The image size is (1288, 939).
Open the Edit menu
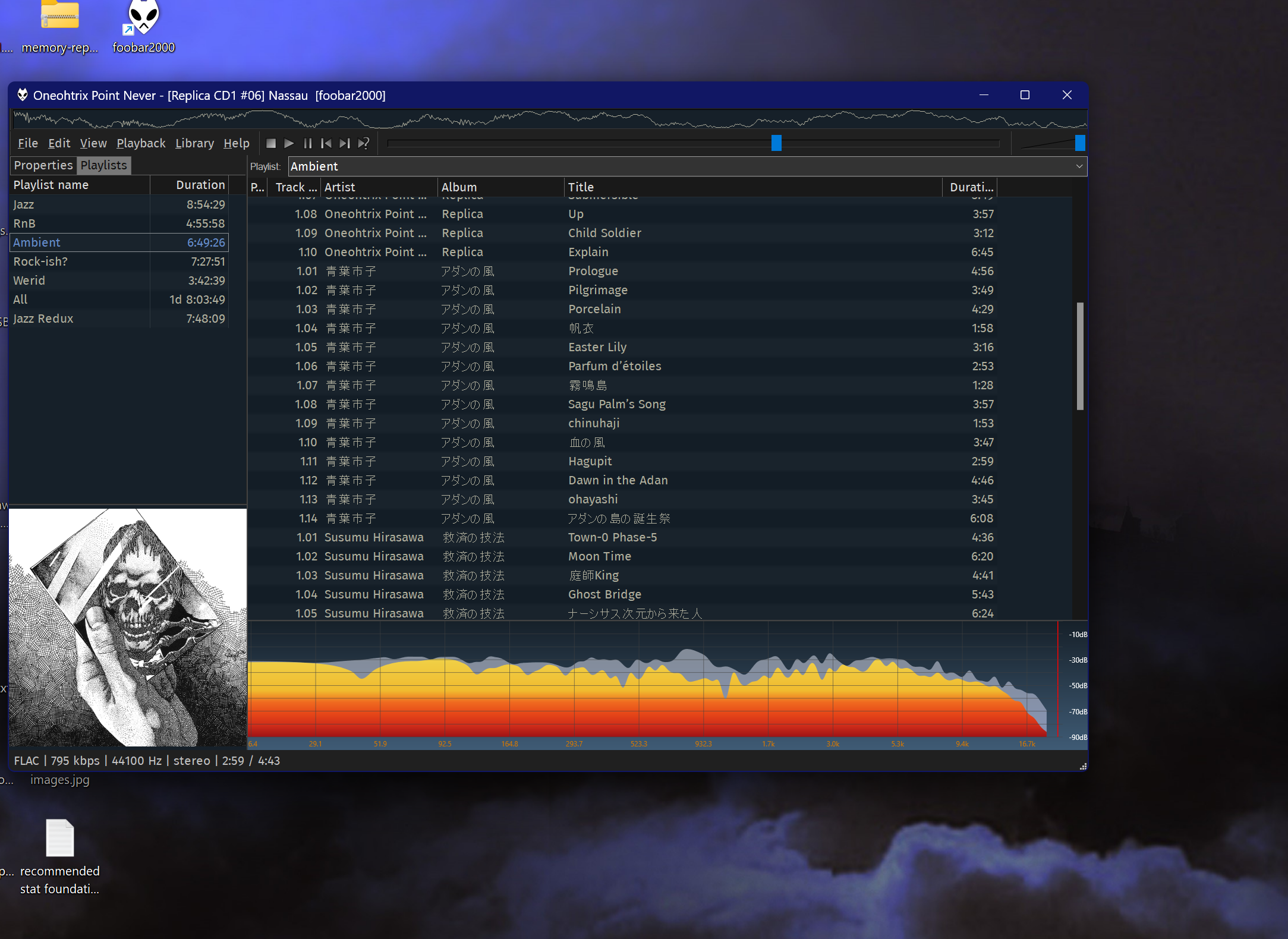point(59,143)
